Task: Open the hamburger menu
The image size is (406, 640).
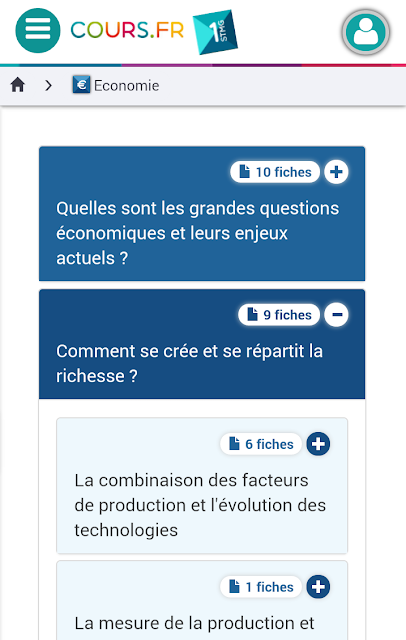Action: [38, 31]
